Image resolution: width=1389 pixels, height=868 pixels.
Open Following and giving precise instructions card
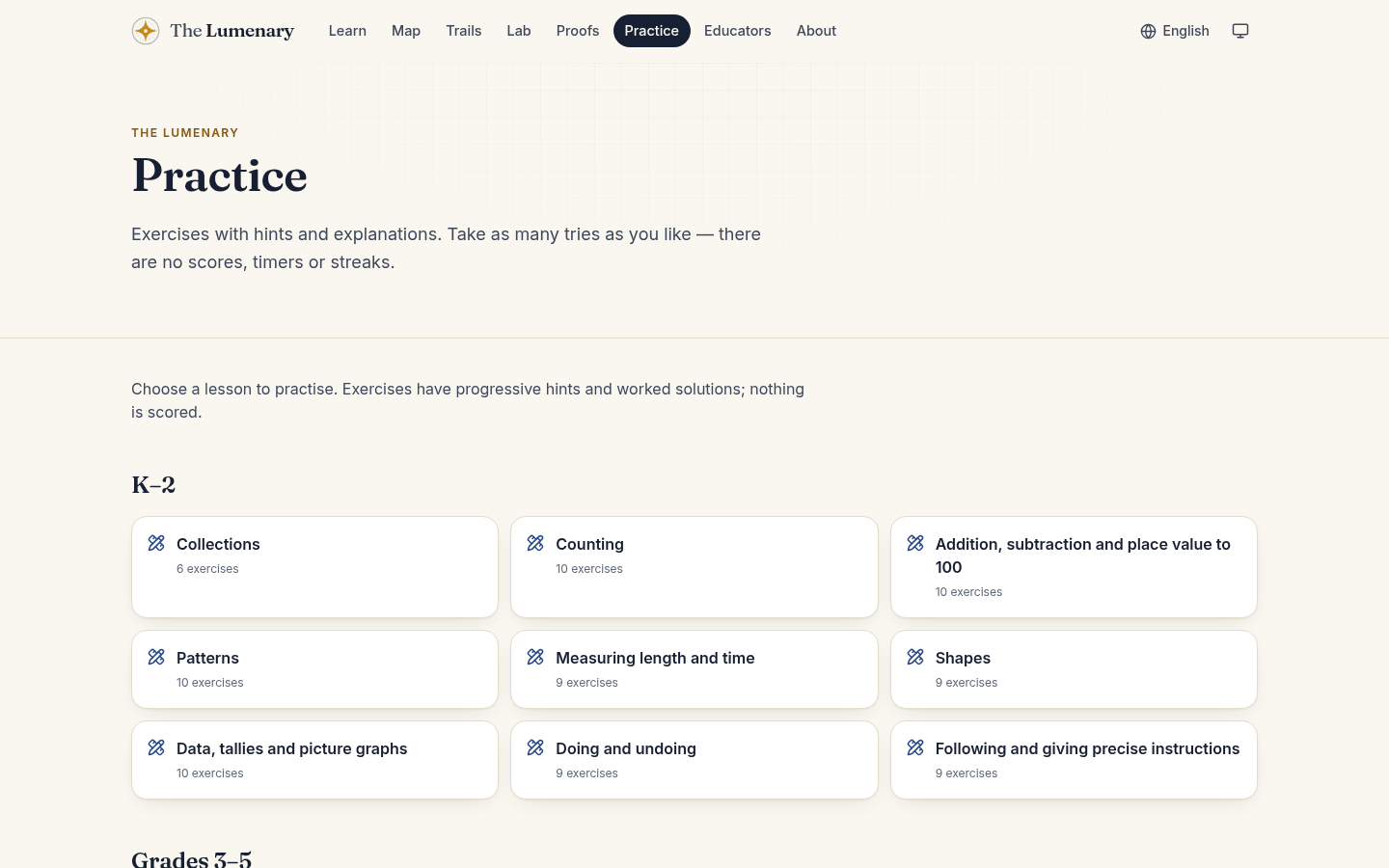click(1074, 760)
